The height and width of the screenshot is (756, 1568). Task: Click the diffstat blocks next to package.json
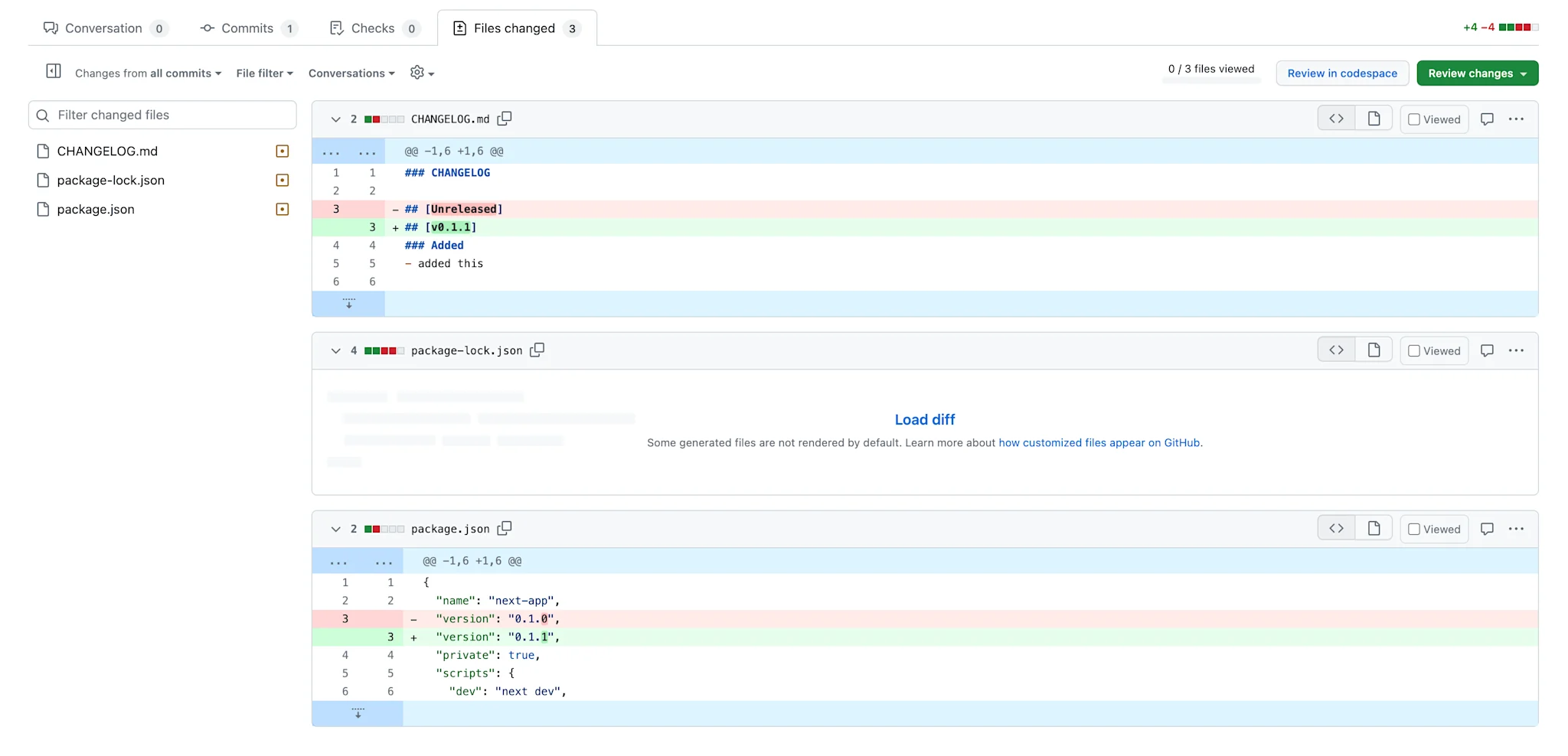(x=384, y=528)
